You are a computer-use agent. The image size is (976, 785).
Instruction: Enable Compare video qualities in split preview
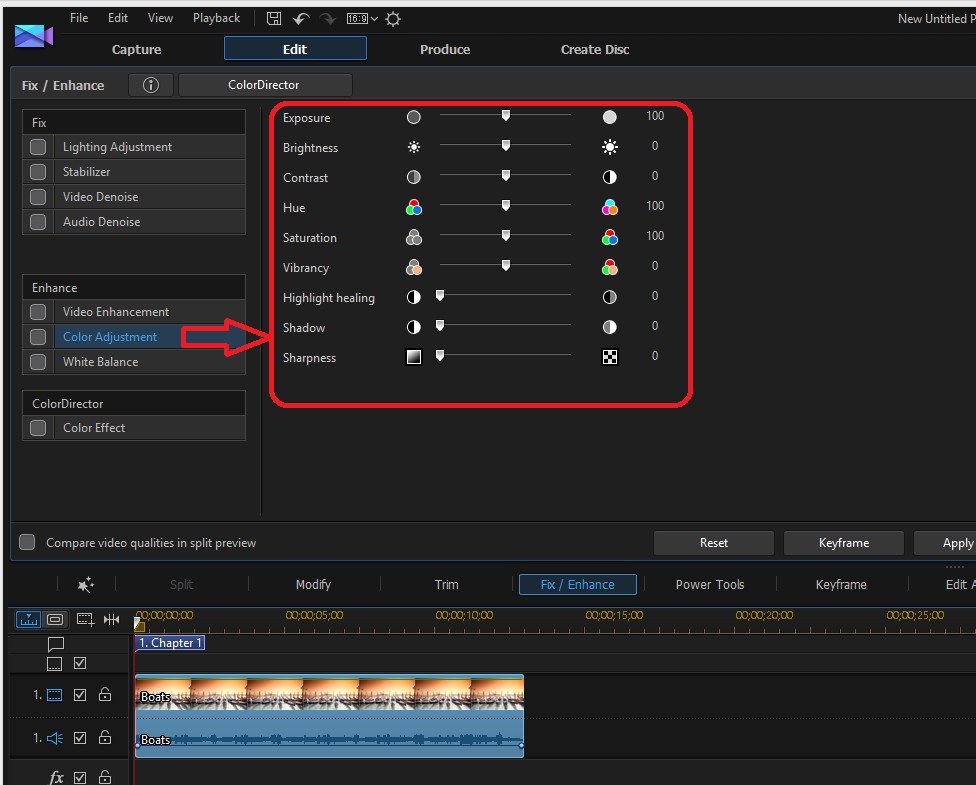pyautogui.click(x=27, y=542)
